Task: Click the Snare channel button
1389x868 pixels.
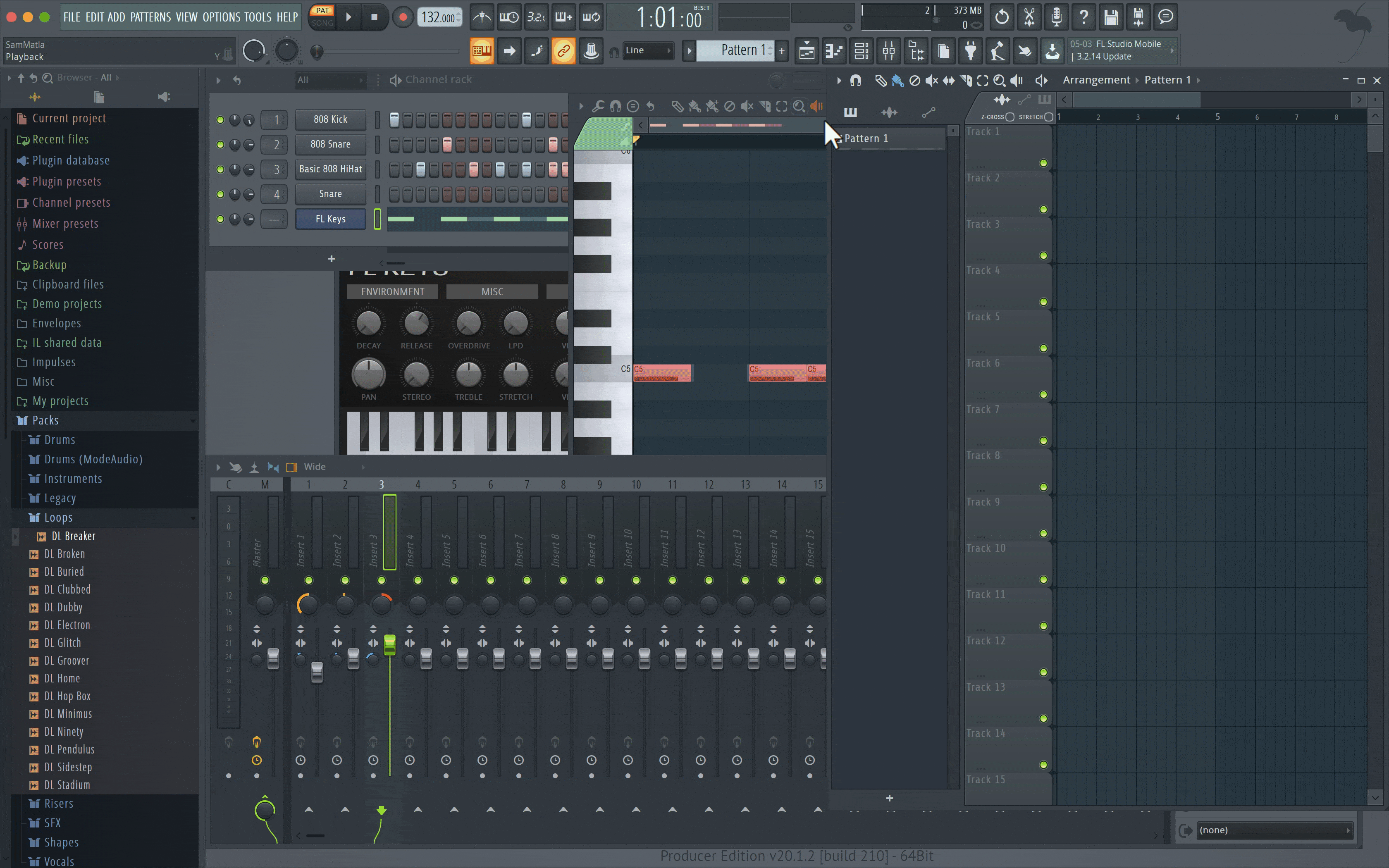Action: tap(331, 194)
